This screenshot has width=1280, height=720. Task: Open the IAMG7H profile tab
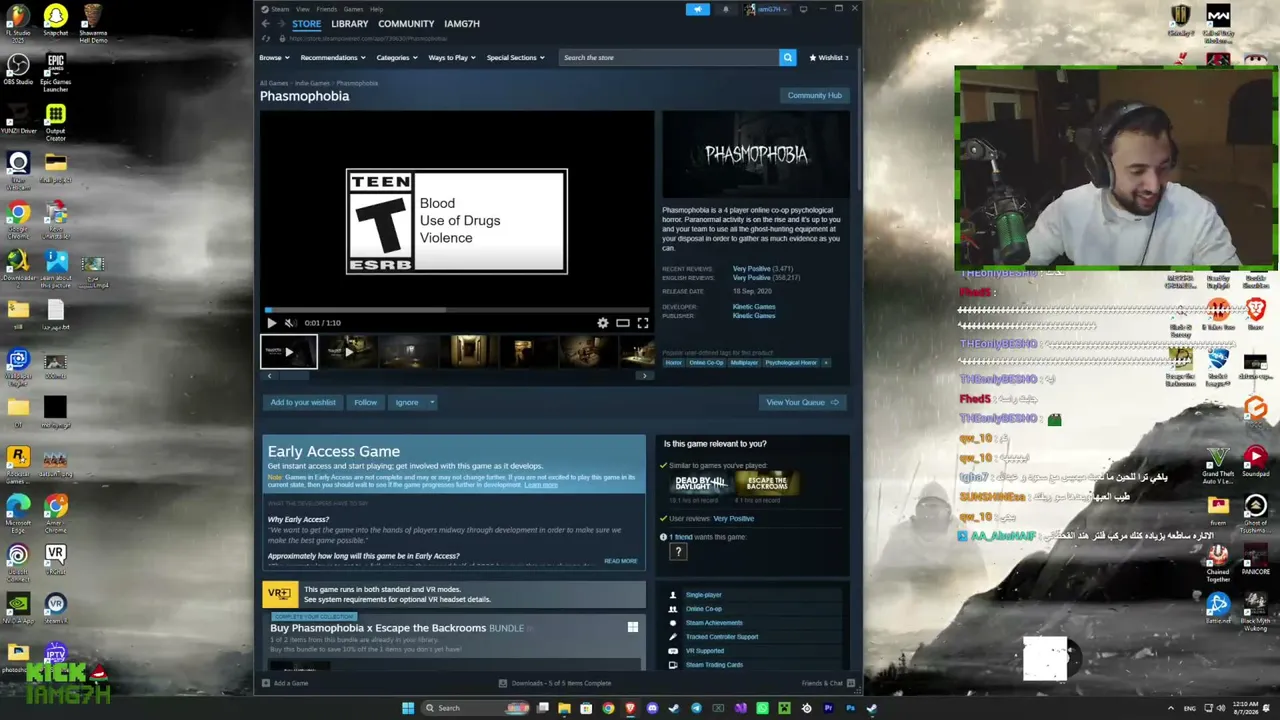462,23
